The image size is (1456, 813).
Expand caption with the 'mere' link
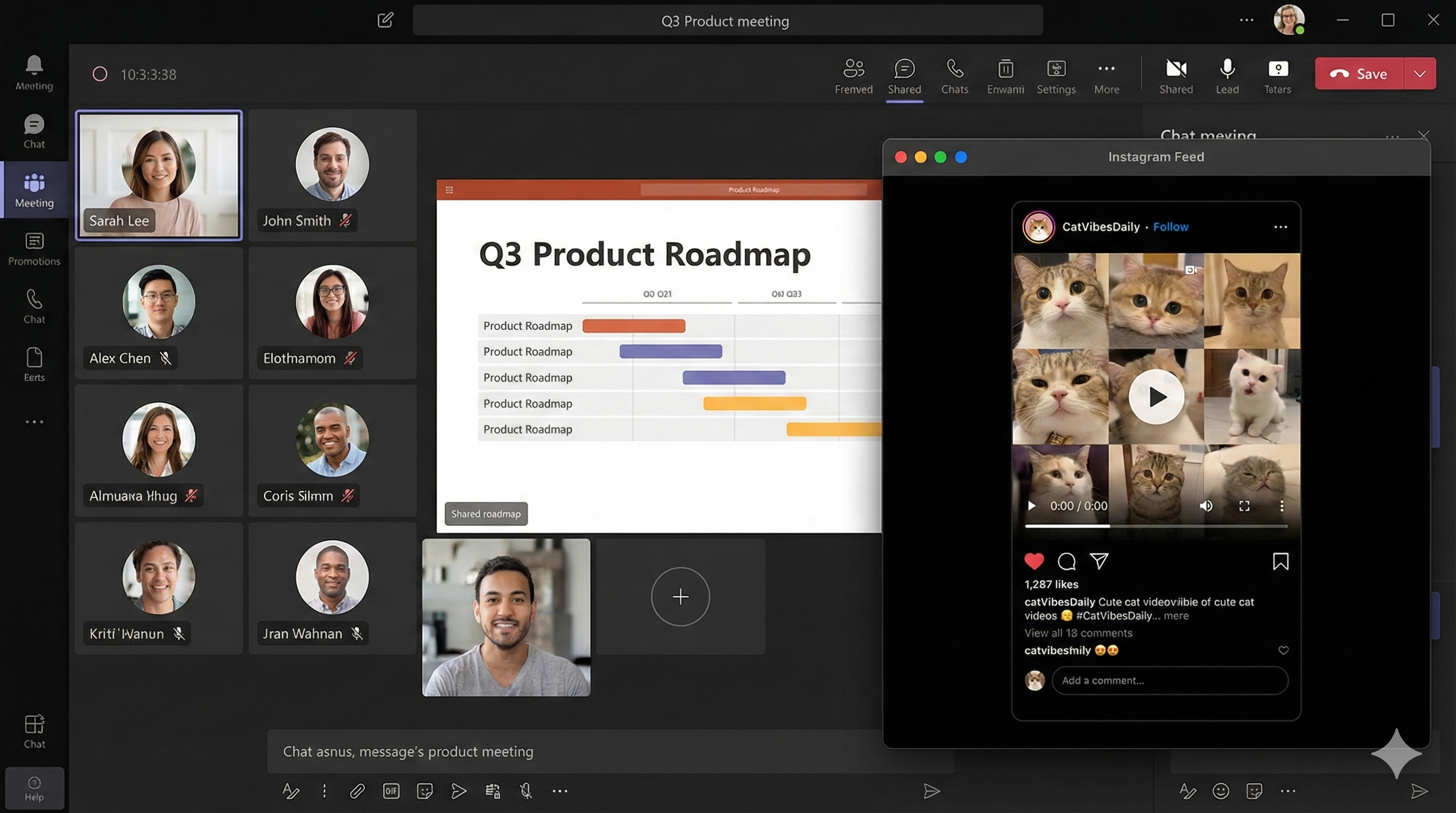pyautogui.click(x=1176, y=616)
